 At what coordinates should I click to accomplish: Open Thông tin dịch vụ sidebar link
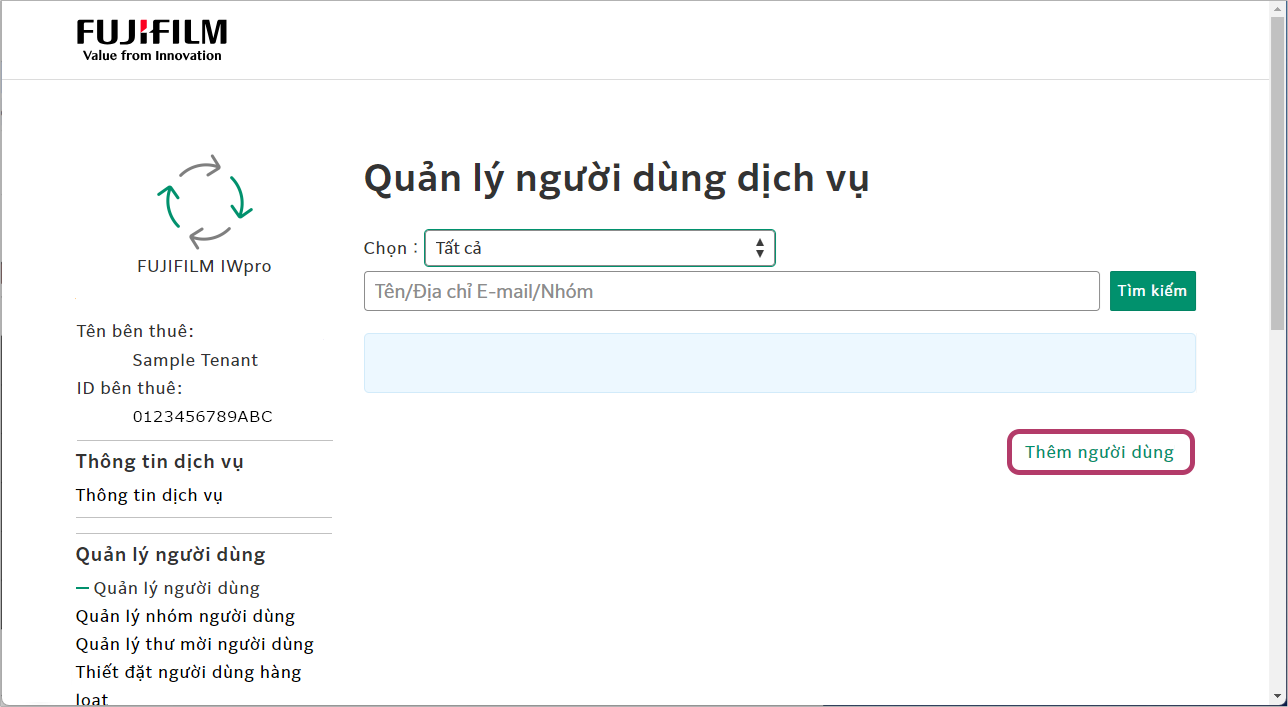pyautogui.click(x=149, y=495)
